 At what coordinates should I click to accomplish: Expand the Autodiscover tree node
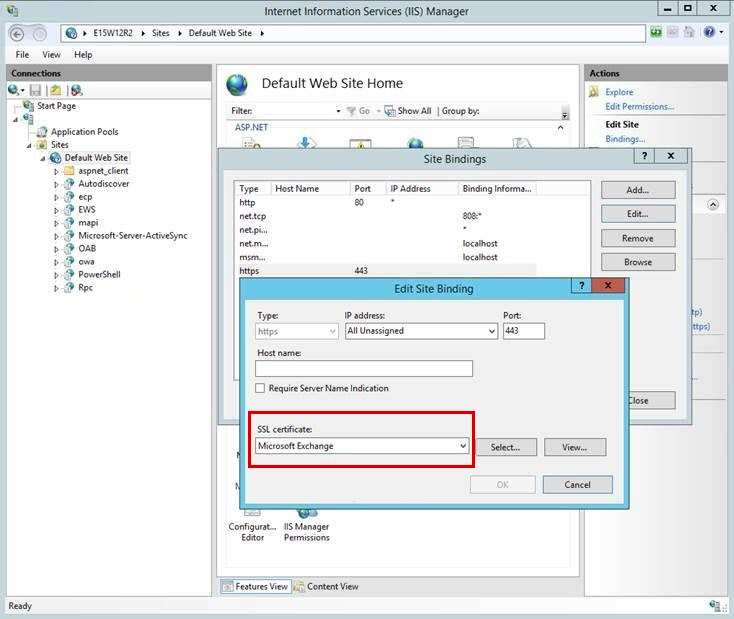[x=56, y=184]
